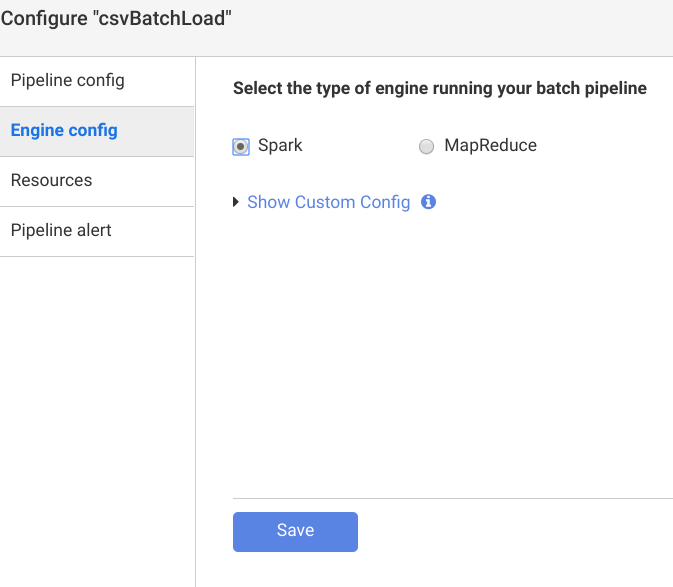Screen dimensions: 673x587
Task: Select the MapReduce radio button
Action: tap(426, 147)
